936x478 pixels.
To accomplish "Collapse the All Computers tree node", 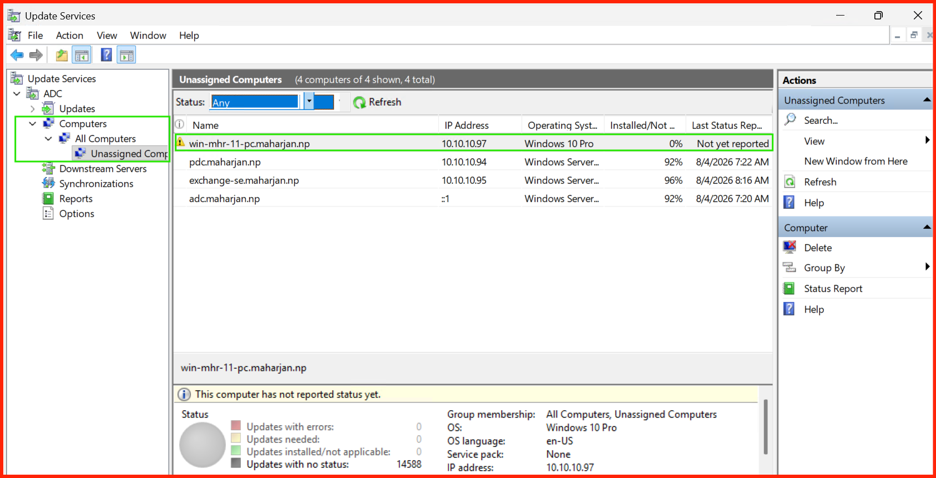I will click(x=48, y=139).
